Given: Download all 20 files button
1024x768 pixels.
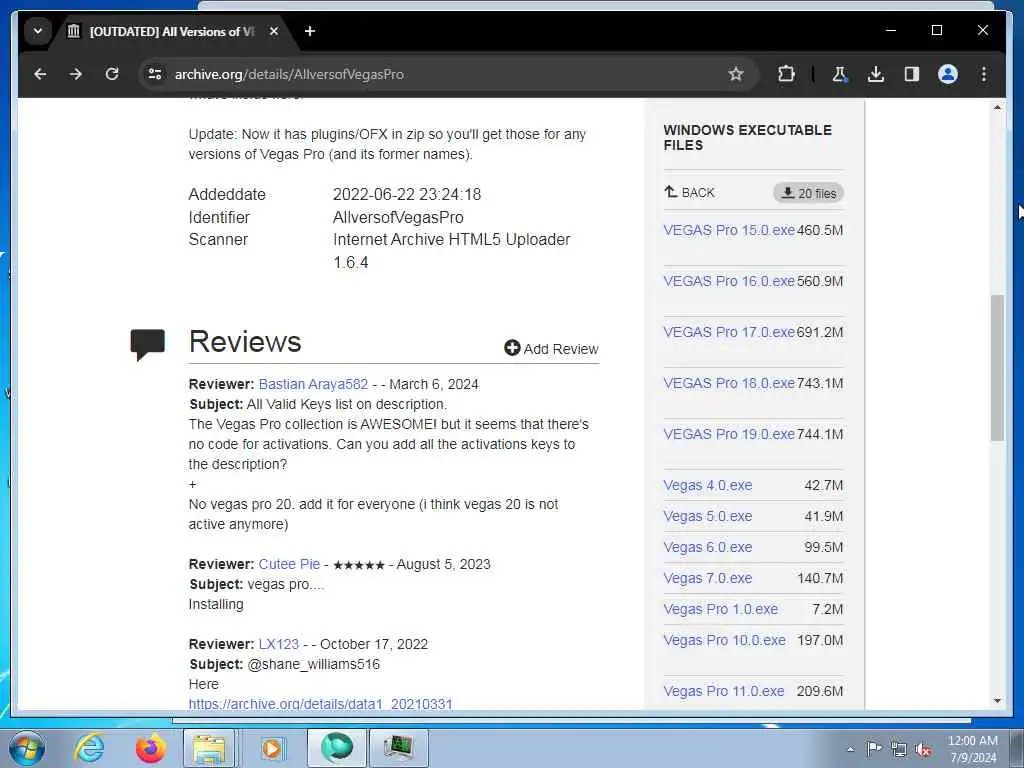Looking at the screenshot, I should [x=808, y=193].
